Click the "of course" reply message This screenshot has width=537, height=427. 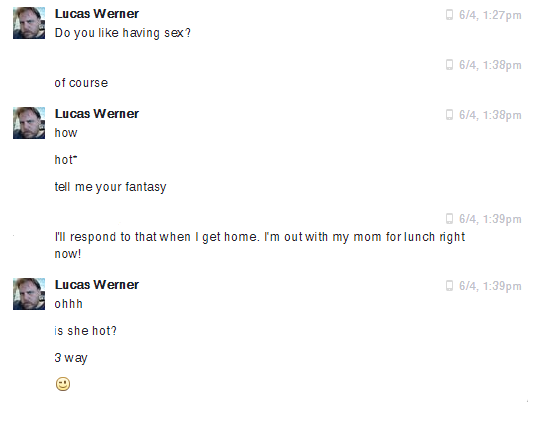81,83
